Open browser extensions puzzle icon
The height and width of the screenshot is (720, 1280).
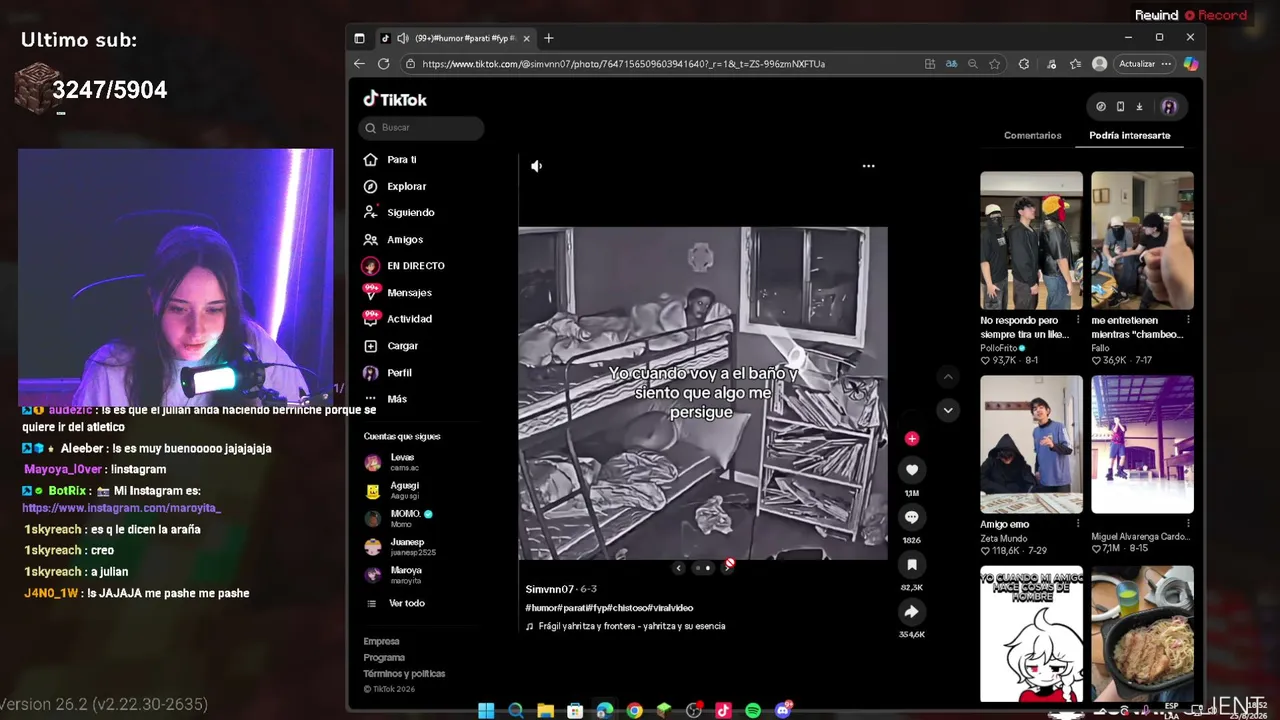coord(1023,64)
